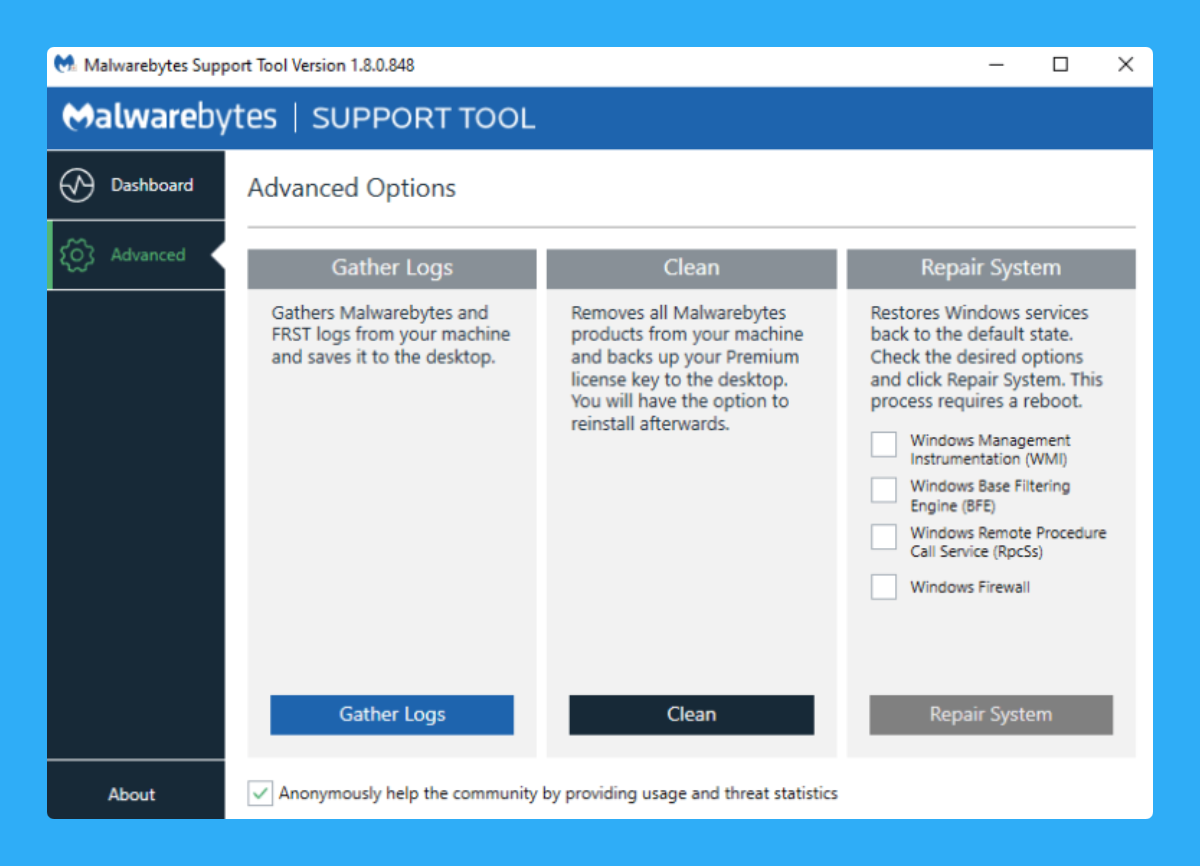Click the Gather Logs description text
This screenshot has height=866, width=1200.
click(x=391, y=335)
